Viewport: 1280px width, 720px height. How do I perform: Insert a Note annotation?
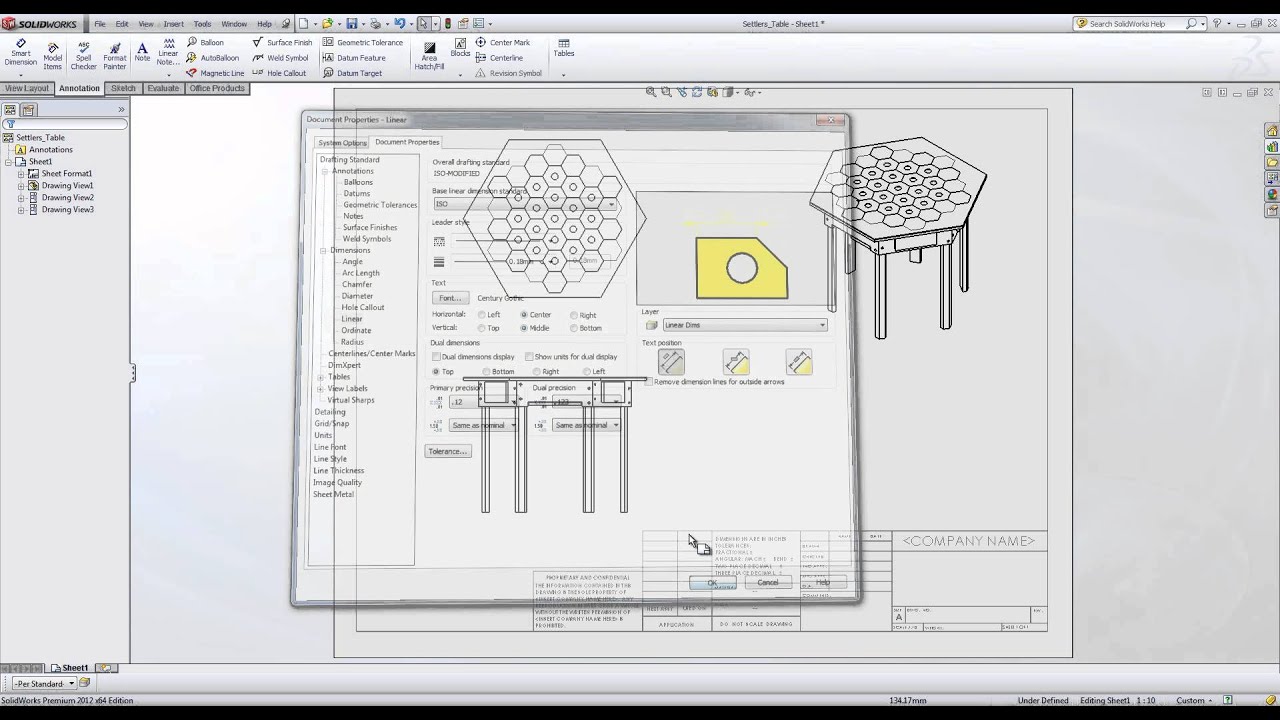pyautogui.click(x=142, y=51)
